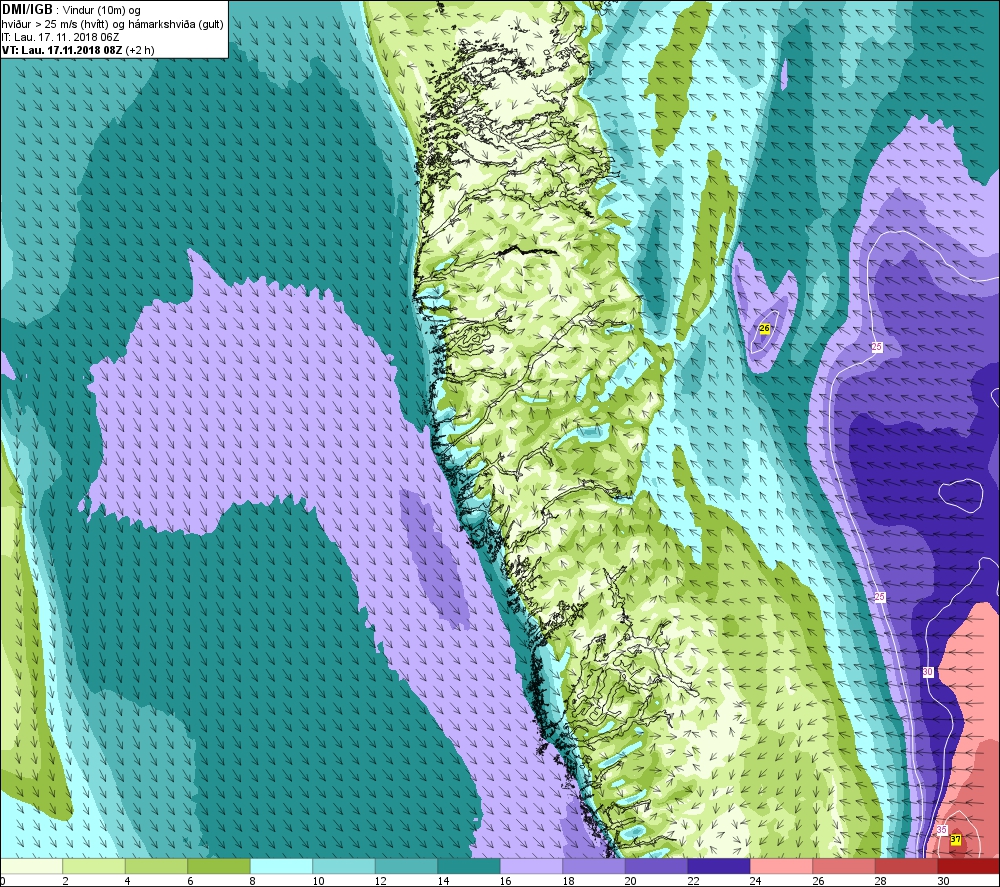Pick the teal 12–14 m/s legend swatch

pos(406,866)
